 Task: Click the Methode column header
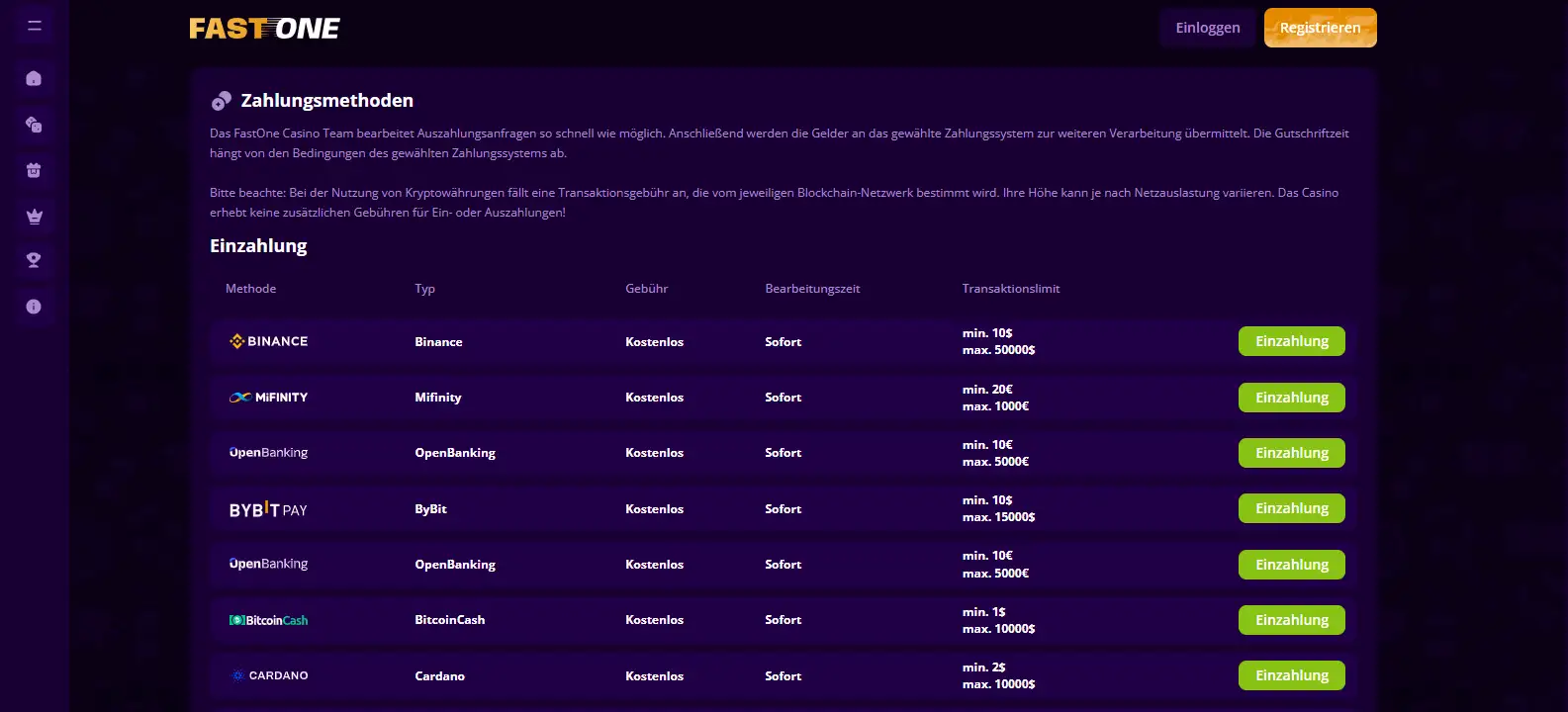point(250,289)
